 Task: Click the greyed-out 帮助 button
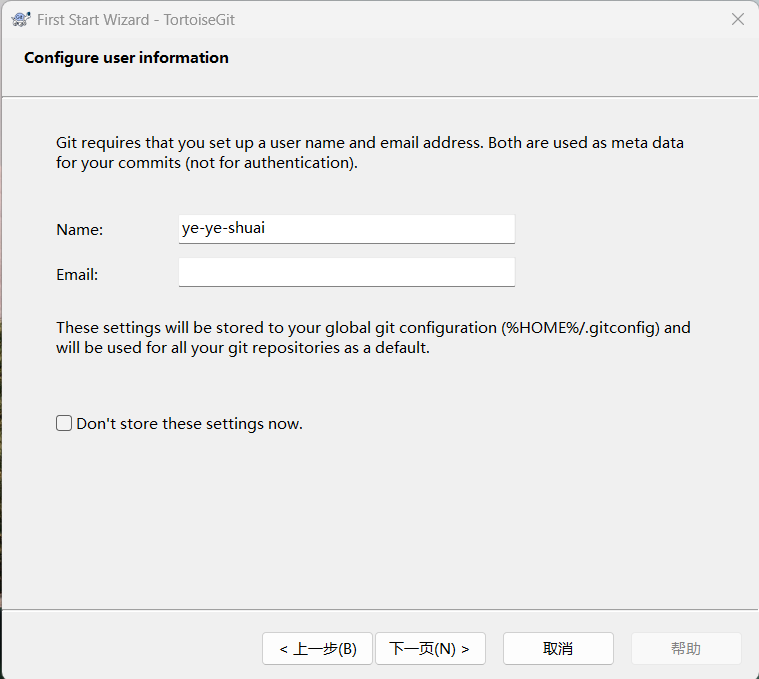[686, 649]
